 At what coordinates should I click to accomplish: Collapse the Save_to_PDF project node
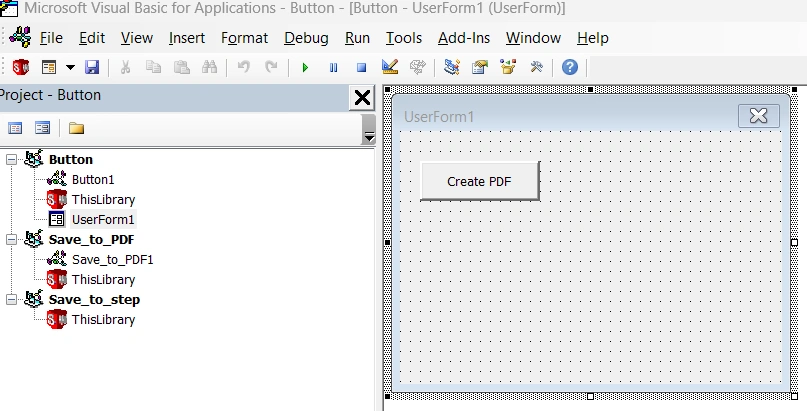(x=11, y=239)
